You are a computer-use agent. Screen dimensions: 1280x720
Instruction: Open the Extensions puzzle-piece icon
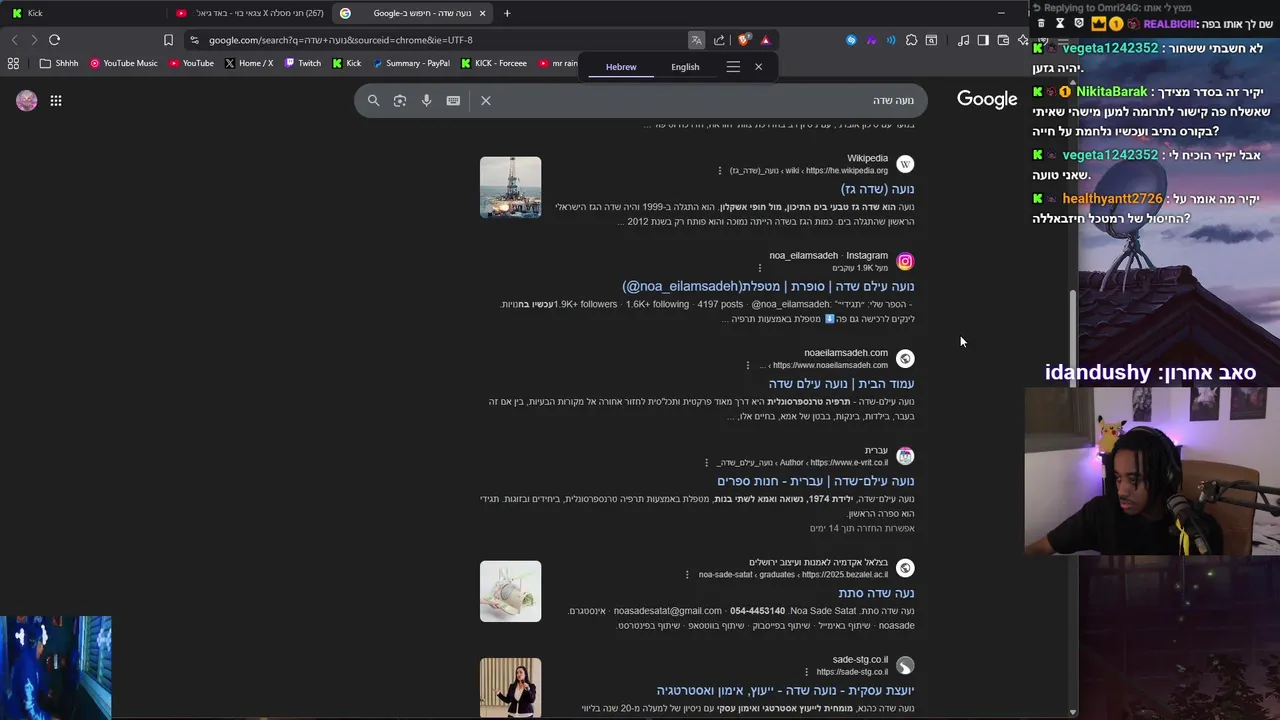coord(911,40)
